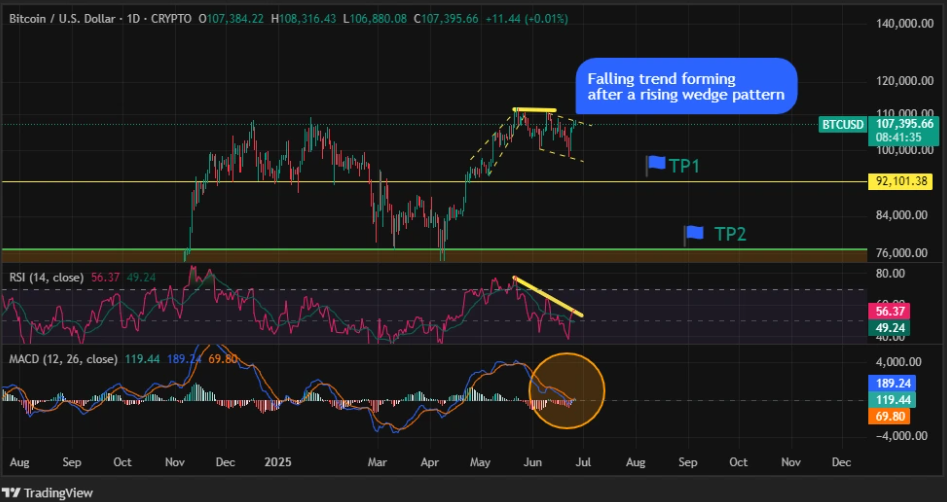The height and width of the screenshot is (502, 947).
Task: Click the Aug label at time axis start
Action: (20, 463)
